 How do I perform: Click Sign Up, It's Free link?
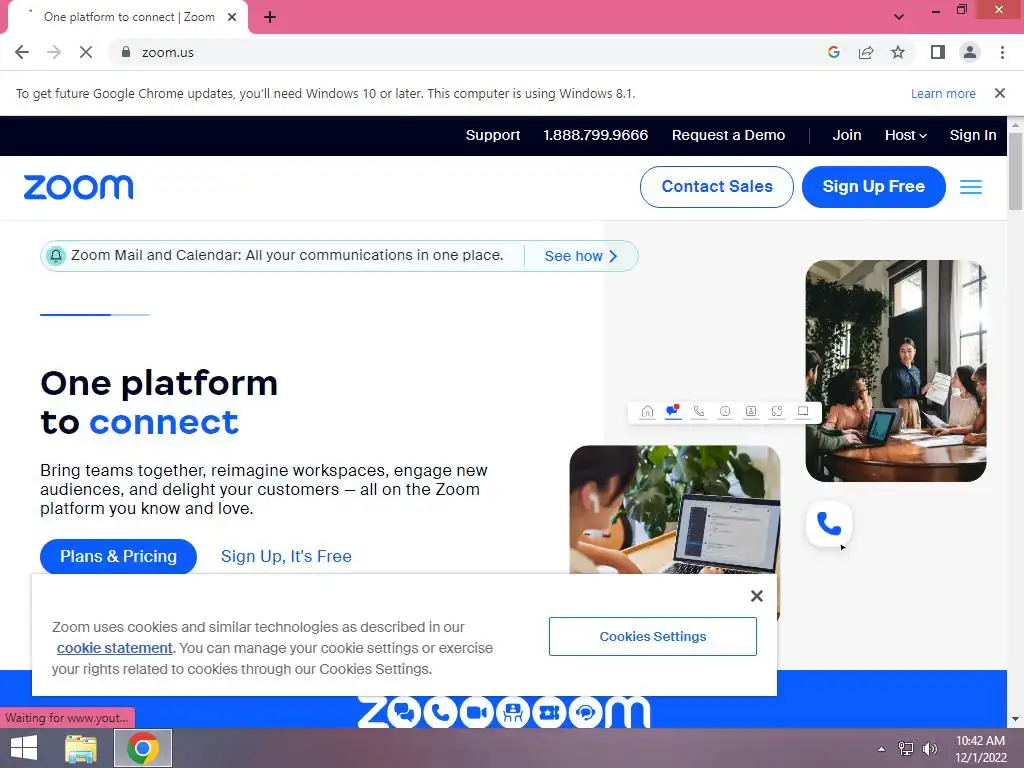(286, 556)
